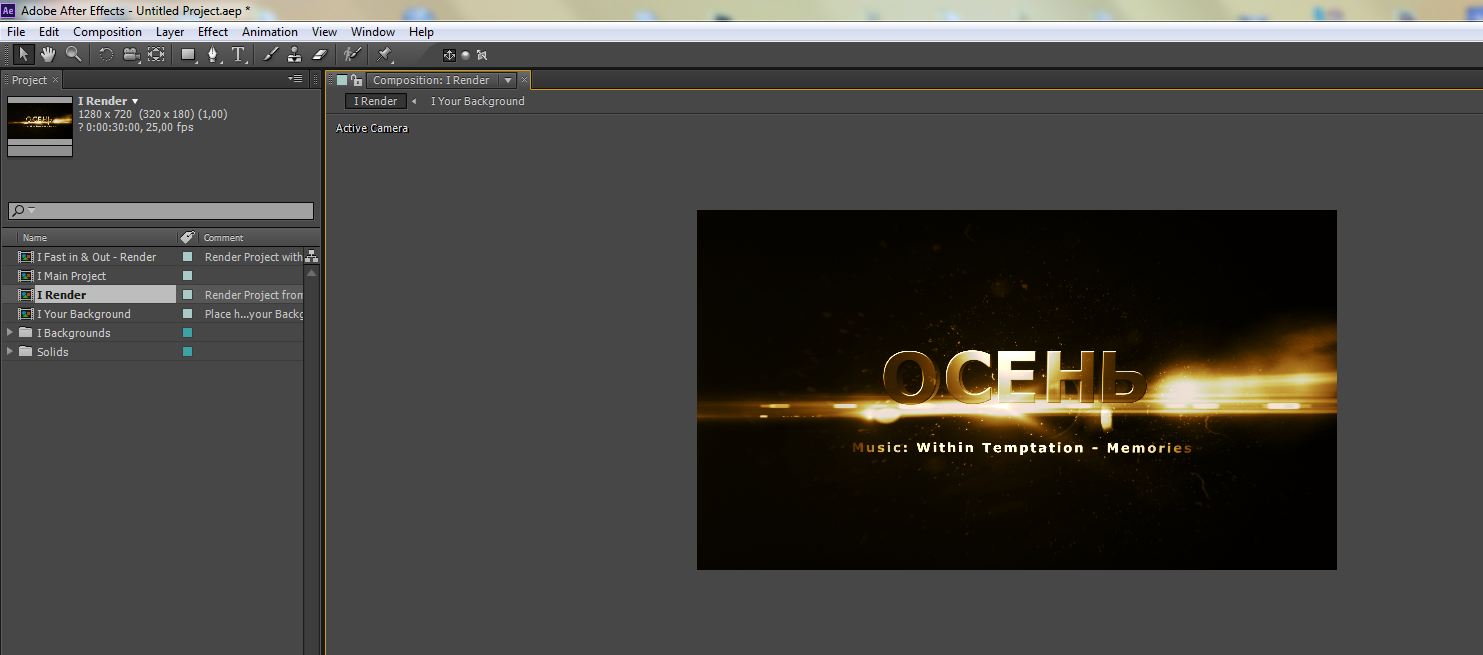
Task: Select the Pen tool
Action: coord(213,55)
